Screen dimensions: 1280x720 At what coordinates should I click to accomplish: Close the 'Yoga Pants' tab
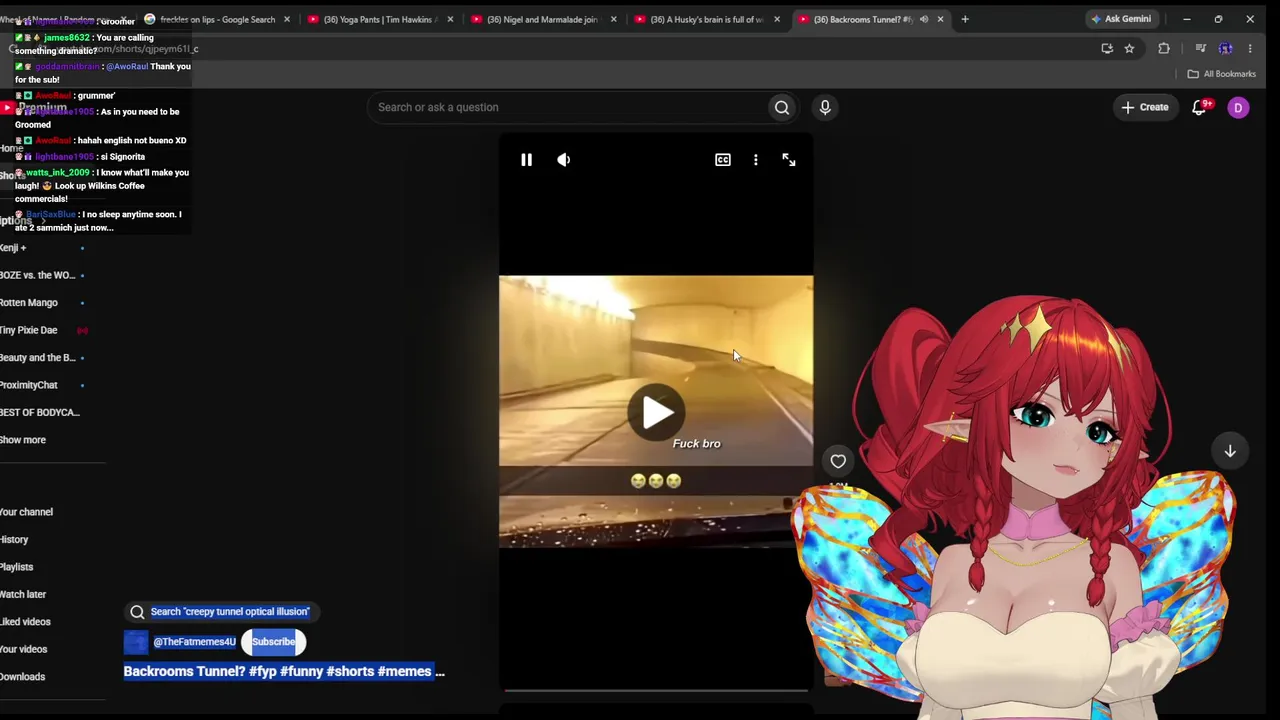tap(450, 19)
